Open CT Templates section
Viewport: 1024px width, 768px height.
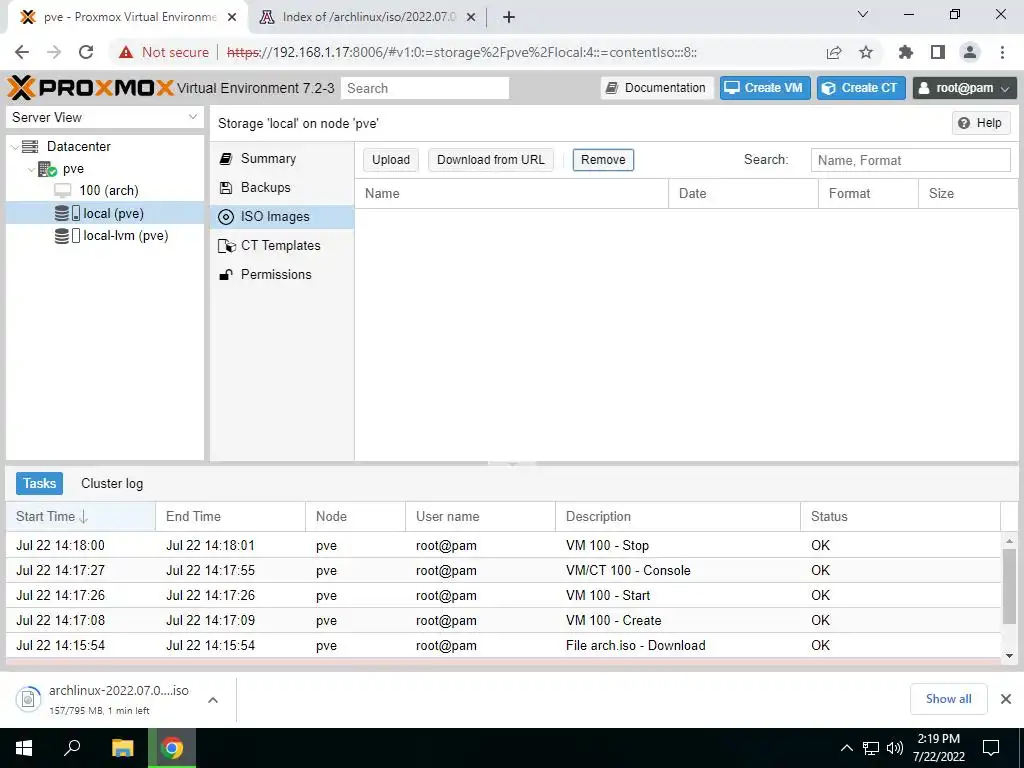click(x=282, y=246)
